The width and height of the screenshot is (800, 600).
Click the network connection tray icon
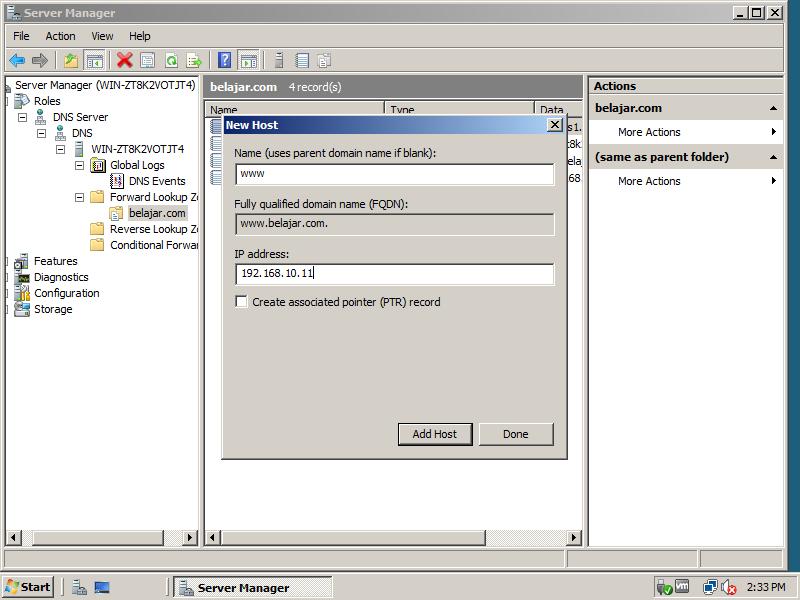point(710,588)
